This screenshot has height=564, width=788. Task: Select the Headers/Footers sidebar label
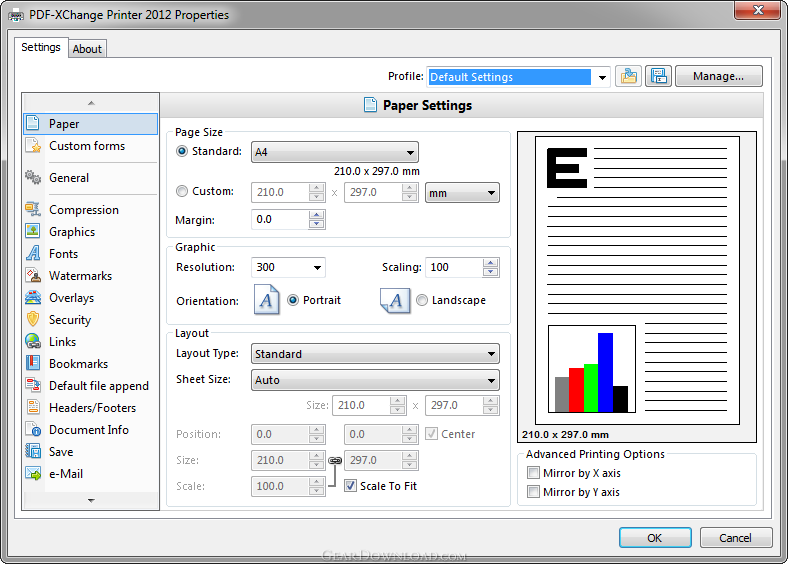pyautogui.click(x=92, y=408)
